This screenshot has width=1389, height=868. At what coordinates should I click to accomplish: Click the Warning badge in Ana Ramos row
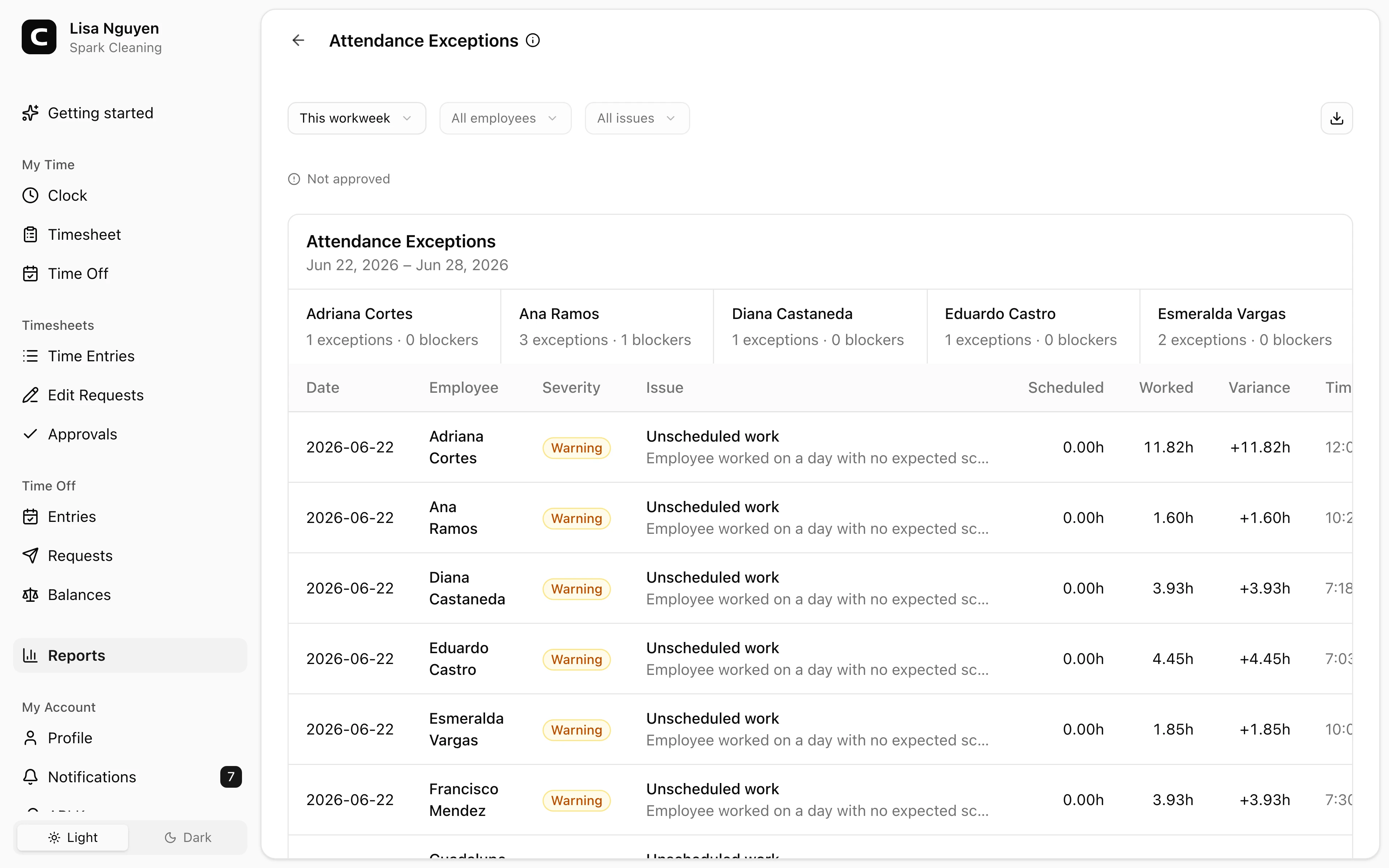coord(576,518)
